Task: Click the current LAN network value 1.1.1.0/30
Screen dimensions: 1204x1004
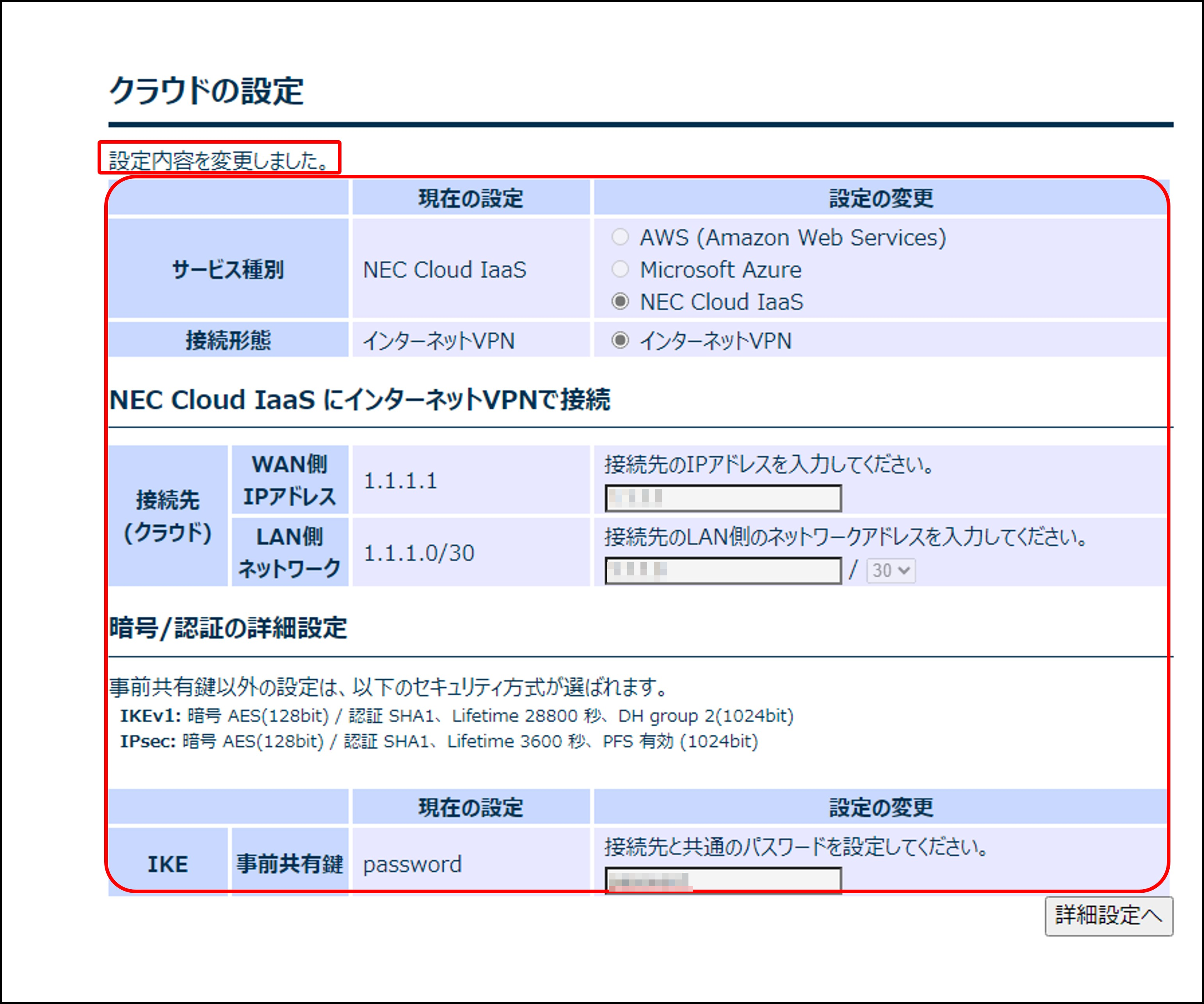Action: (418, 553)
